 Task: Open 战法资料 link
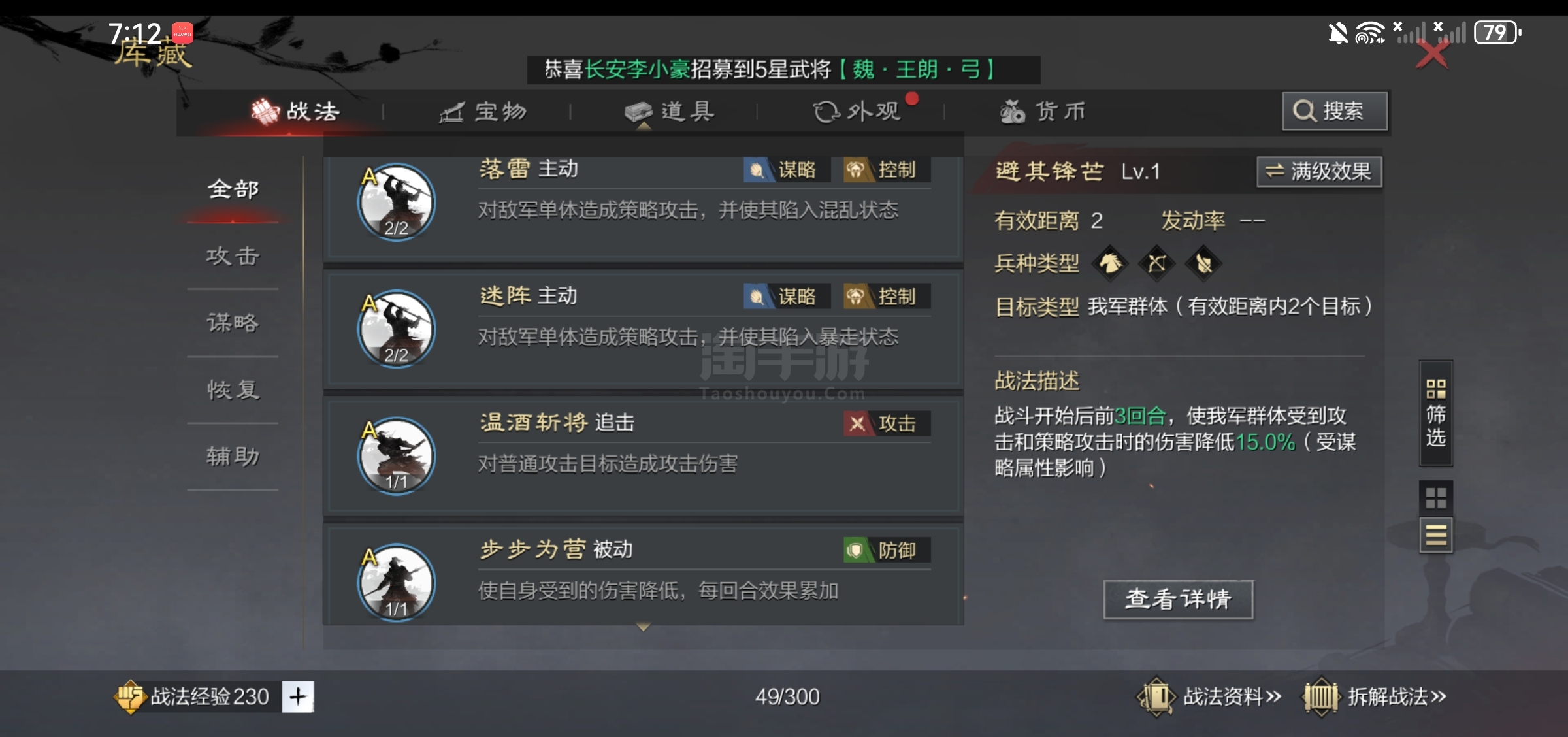point(1210,696)
